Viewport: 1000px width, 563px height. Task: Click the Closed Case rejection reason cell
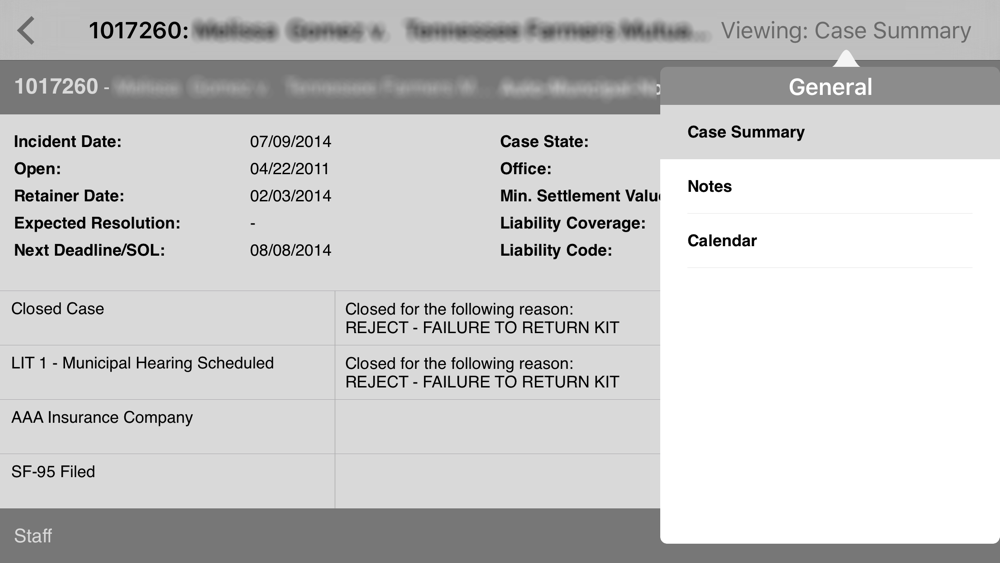pos(497,318)
